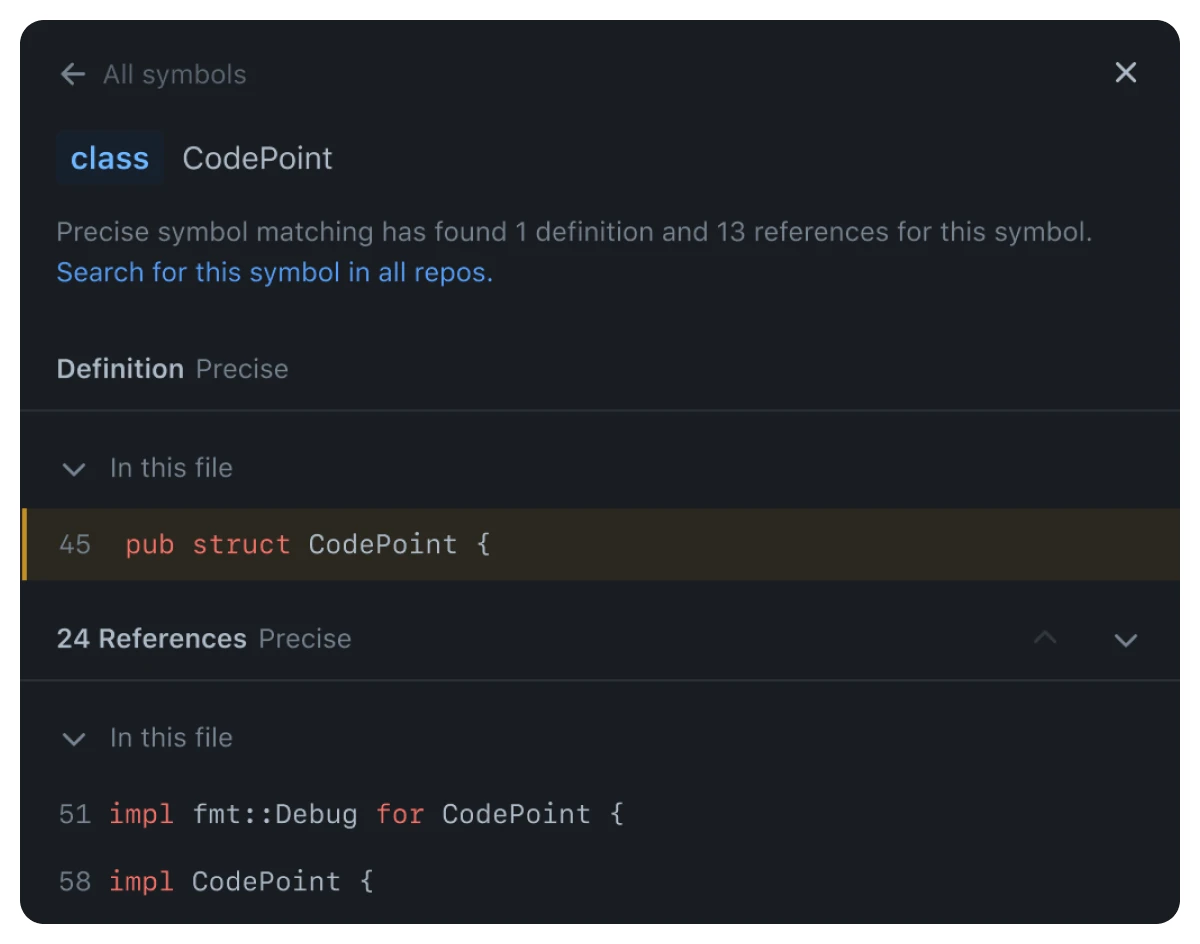This screenshot has width=1200, height=944.
Task: Jump to the pub struct CodePoint definition line
Action: (306, 544)
